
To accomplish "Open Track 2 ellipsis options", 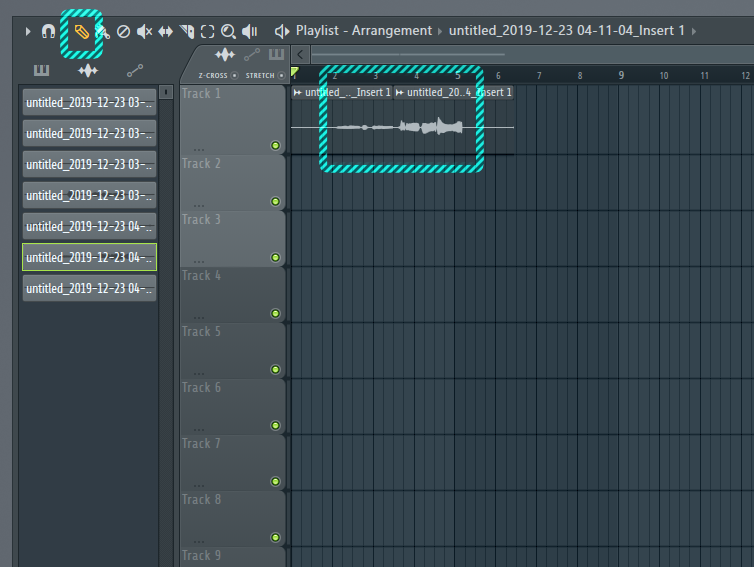I will 199,205.
